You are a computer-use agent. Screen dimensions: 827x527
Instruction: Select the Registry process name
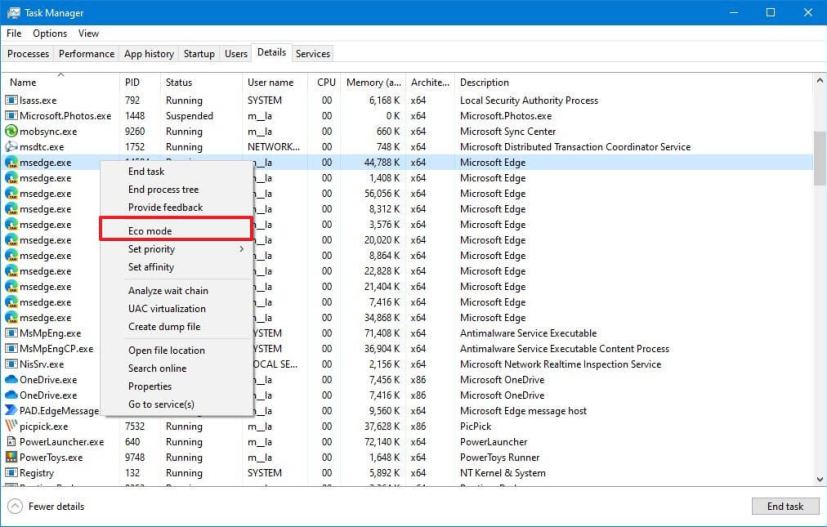click(x=36, y=473)
